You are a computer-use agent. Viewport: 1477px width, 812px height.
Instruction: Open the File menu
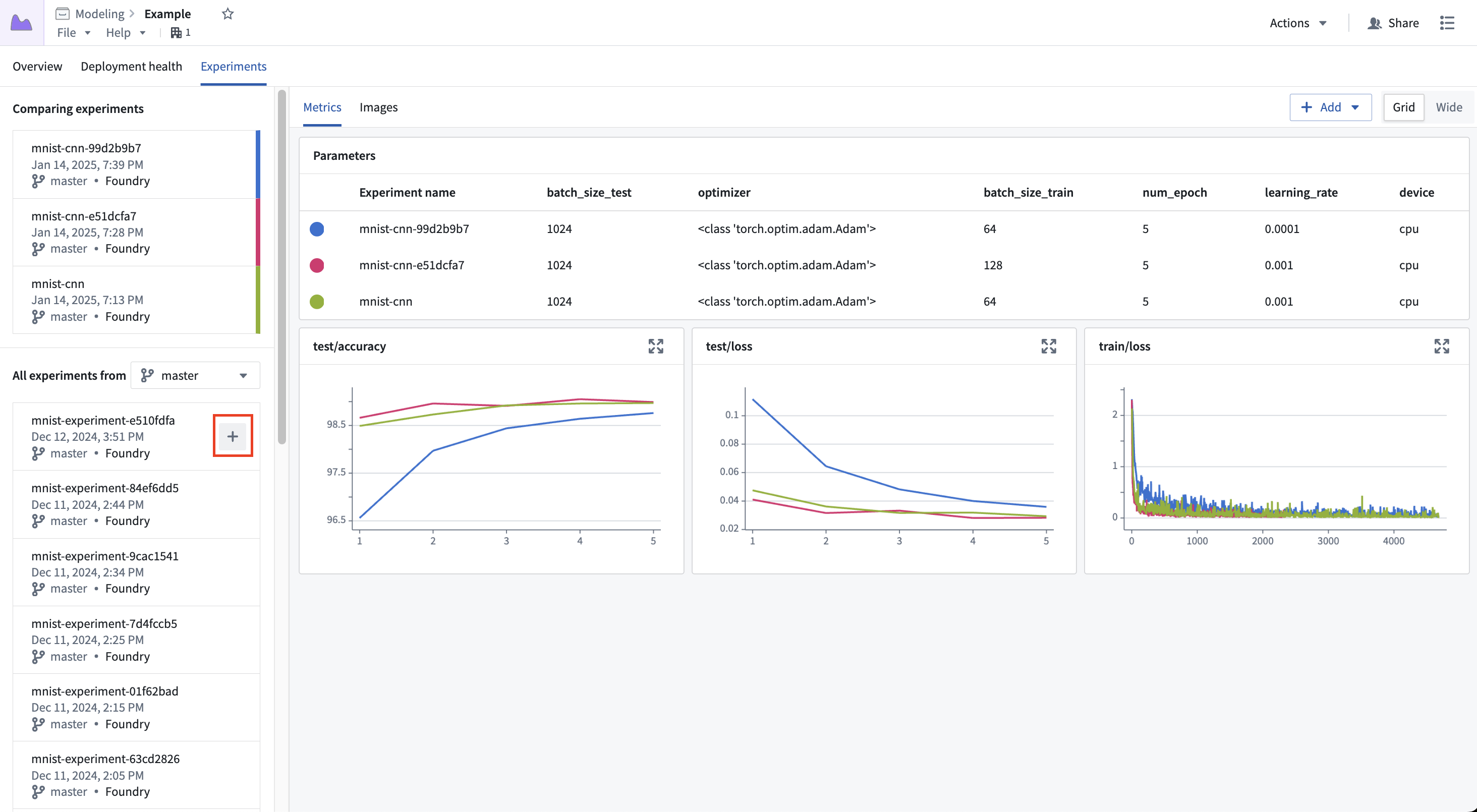coord(73,33)
